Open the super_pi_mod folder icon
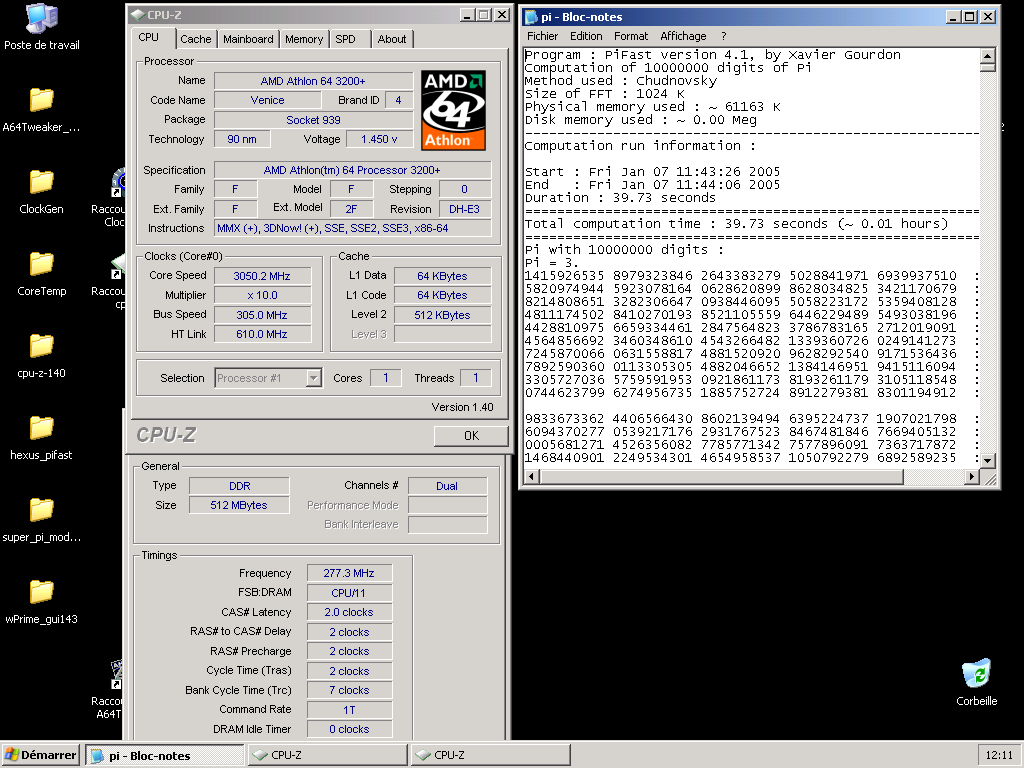Image resolution: width=1024 pixels, height=768 pixels. 41,520
